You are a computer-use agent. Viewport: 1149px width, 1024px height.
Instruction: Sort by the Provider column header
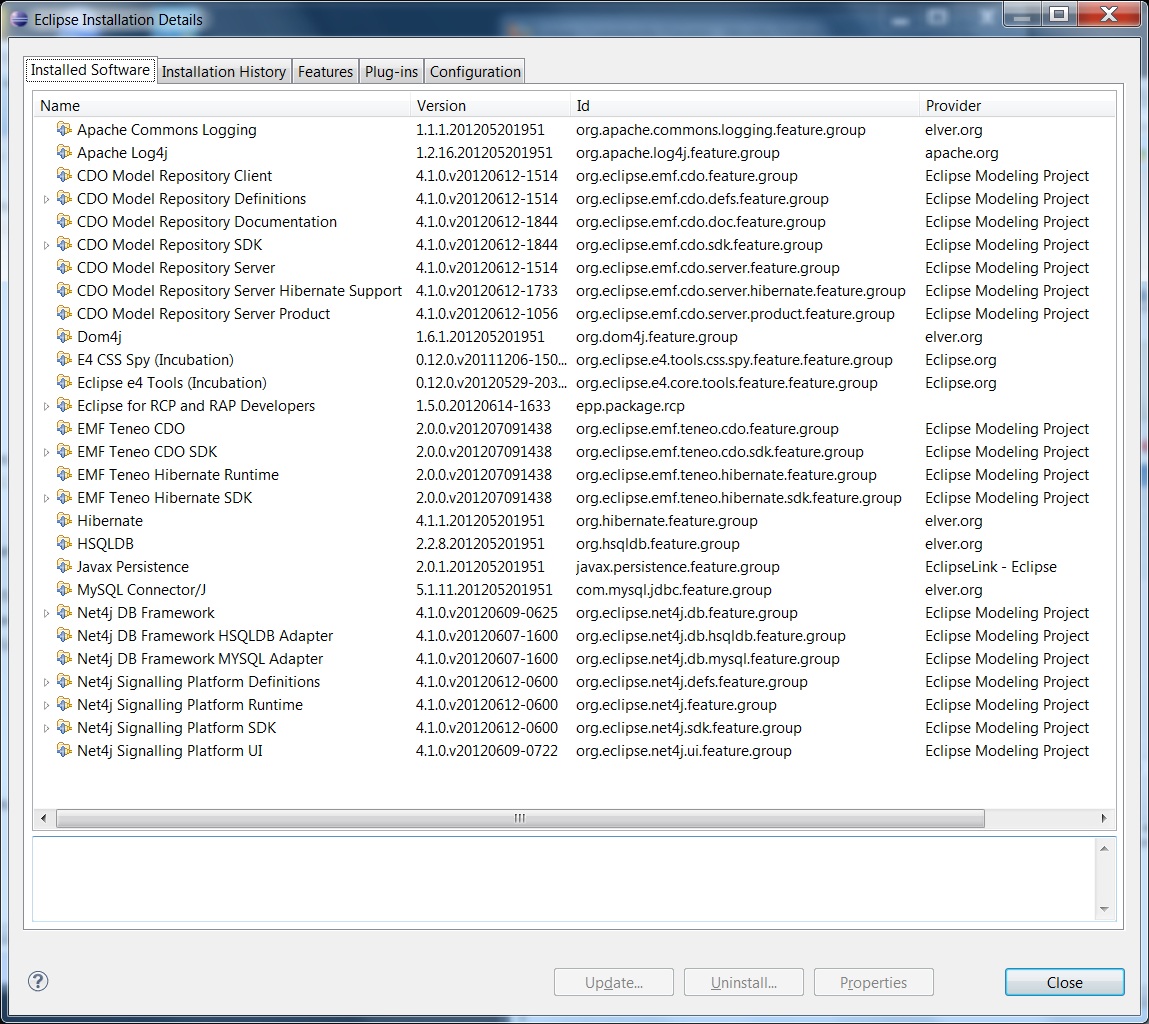click(1017, 106)
